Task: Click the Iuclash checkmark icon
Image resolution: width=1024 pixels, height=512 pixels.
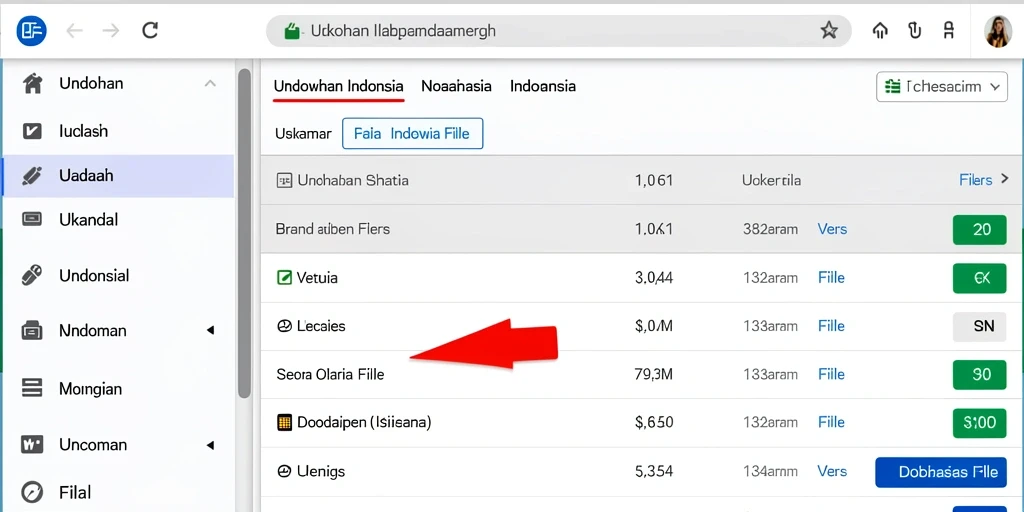Action: (32, 131)
